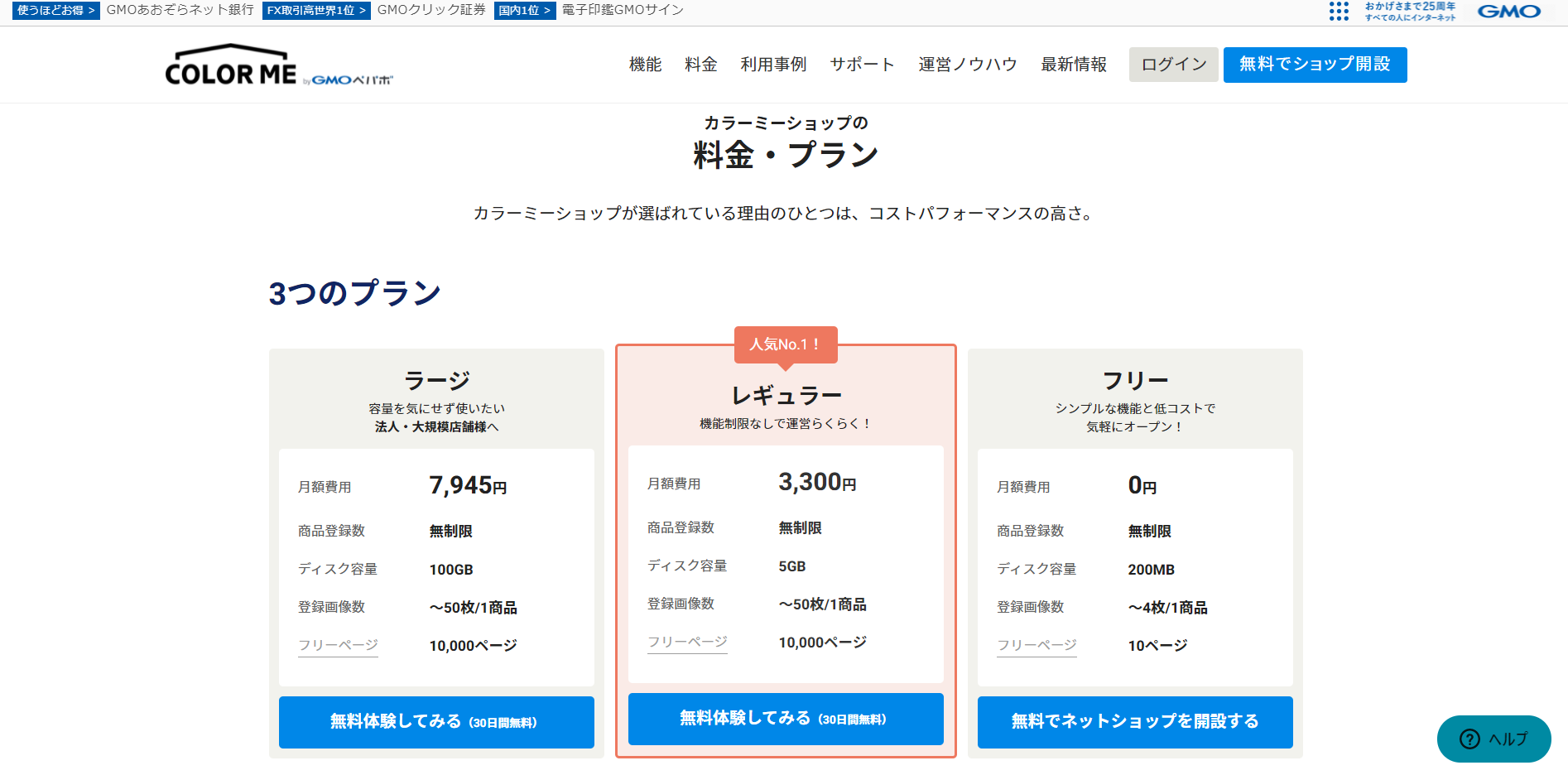Click the 国内1位 badge
The width and height of the screenshot is (1568, 775).
pos(524,10)
